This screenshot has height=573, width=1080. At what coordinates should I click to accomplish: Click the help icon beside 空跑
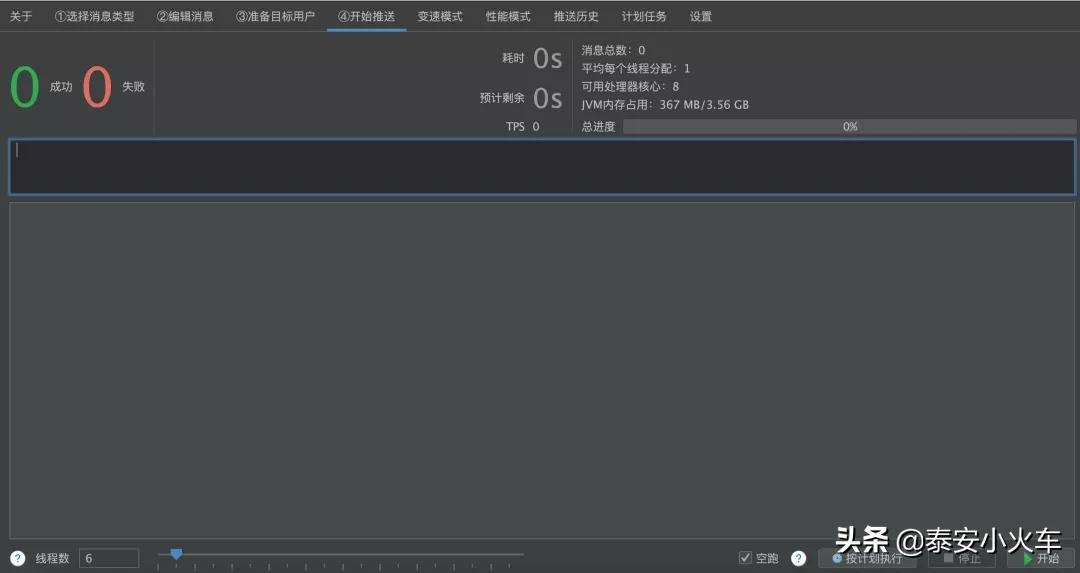coord(798,558)
